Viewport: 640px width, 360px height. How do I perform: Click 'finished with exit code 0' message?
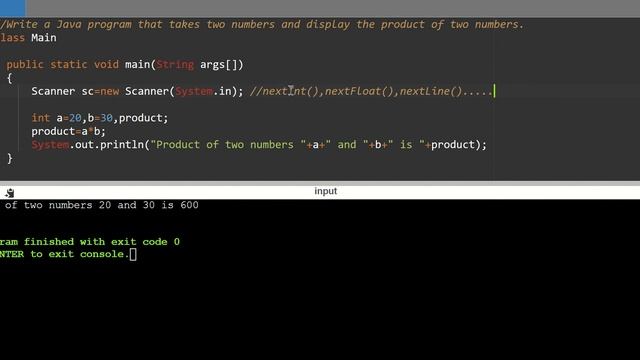tap(102, 242)
